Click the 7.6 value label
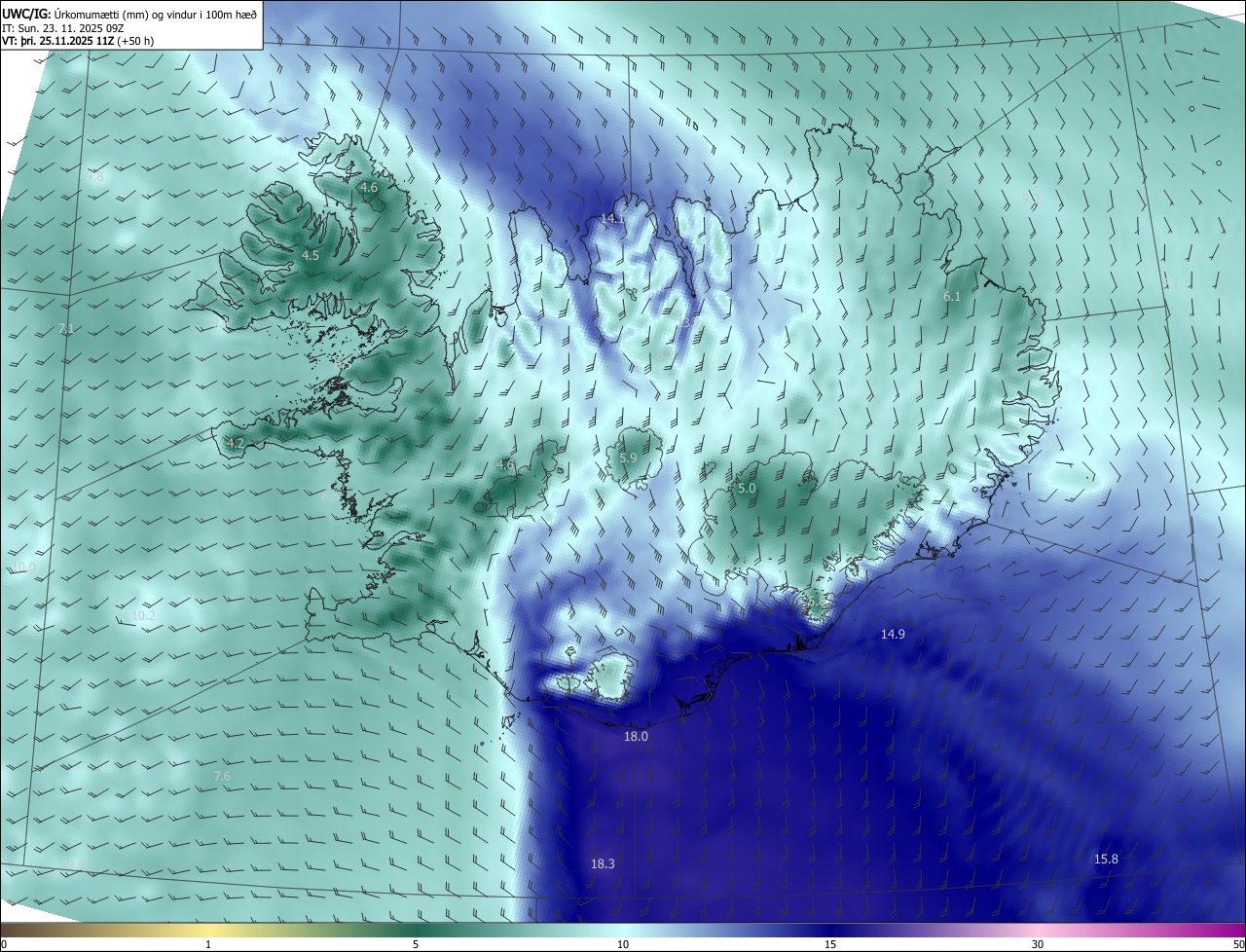 222,776
